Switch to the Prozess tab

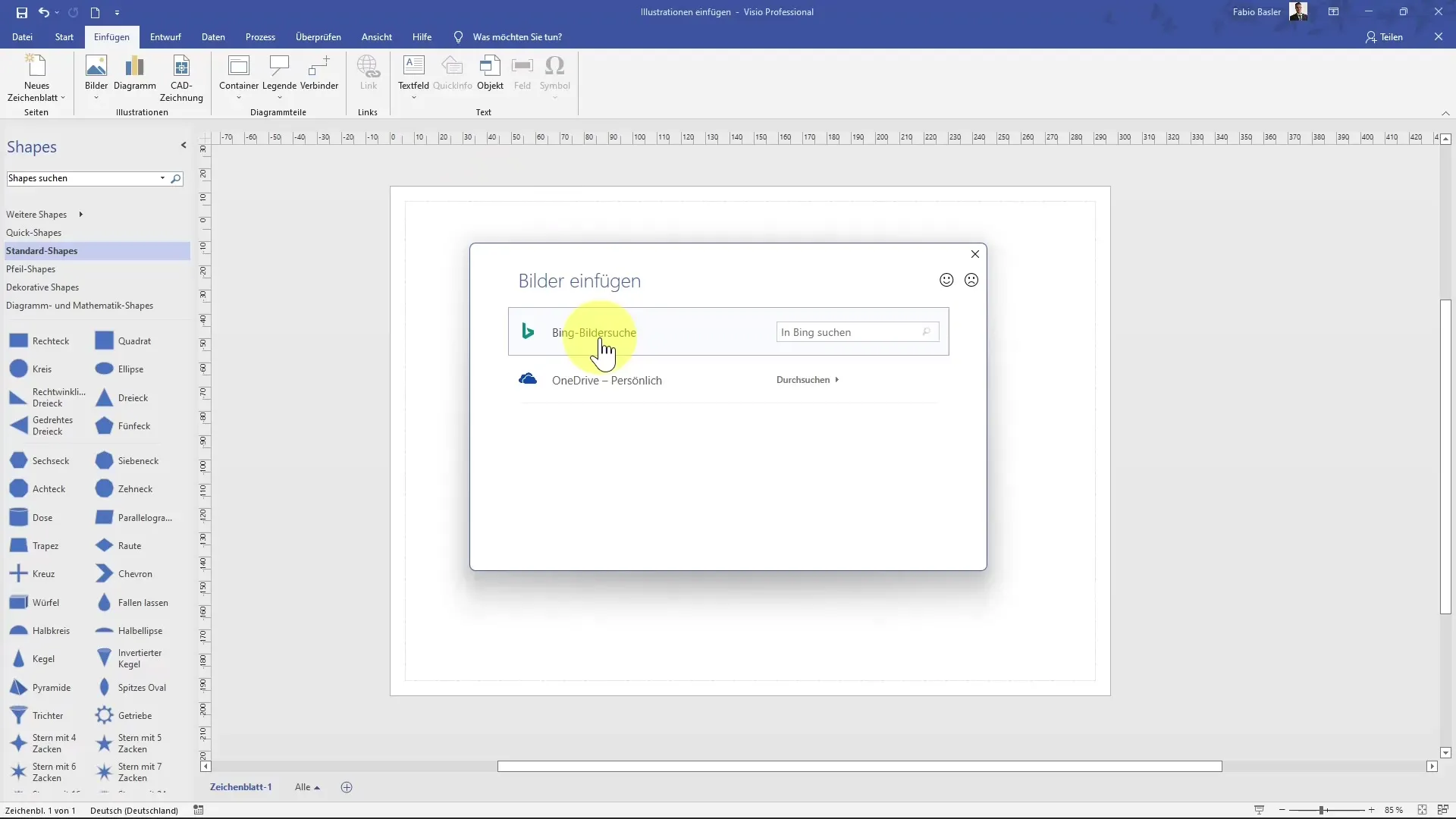[x=260, y=37]
